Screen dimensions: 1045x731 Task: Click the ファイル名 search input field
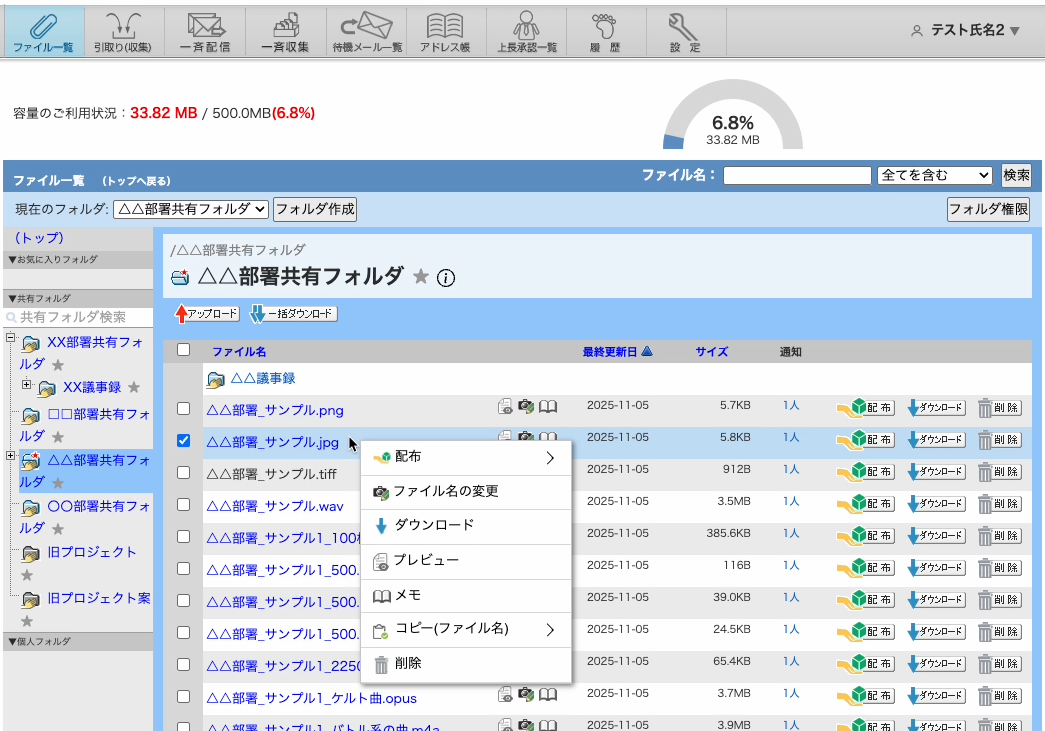tap(797, 175)
